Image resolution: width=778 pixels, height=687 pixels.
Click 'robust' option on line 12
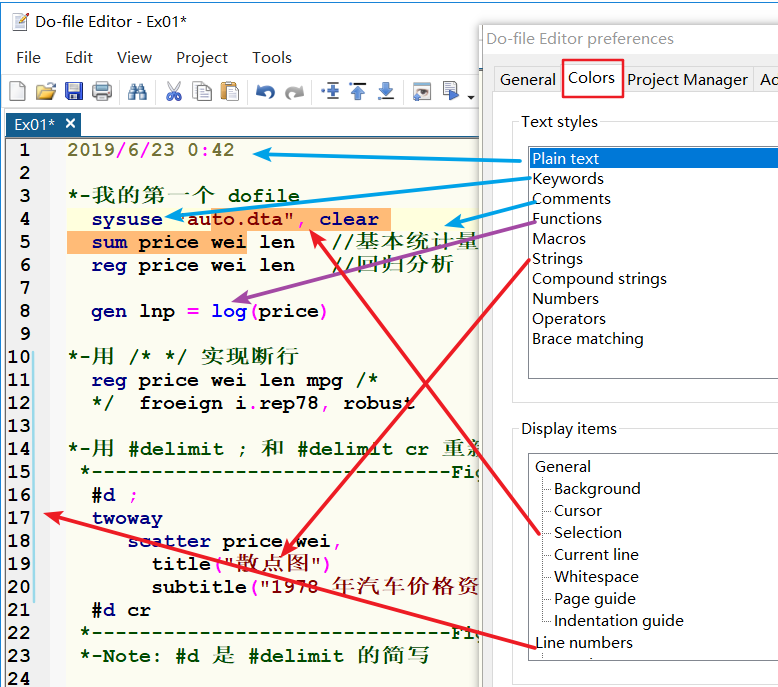[379, 403]
